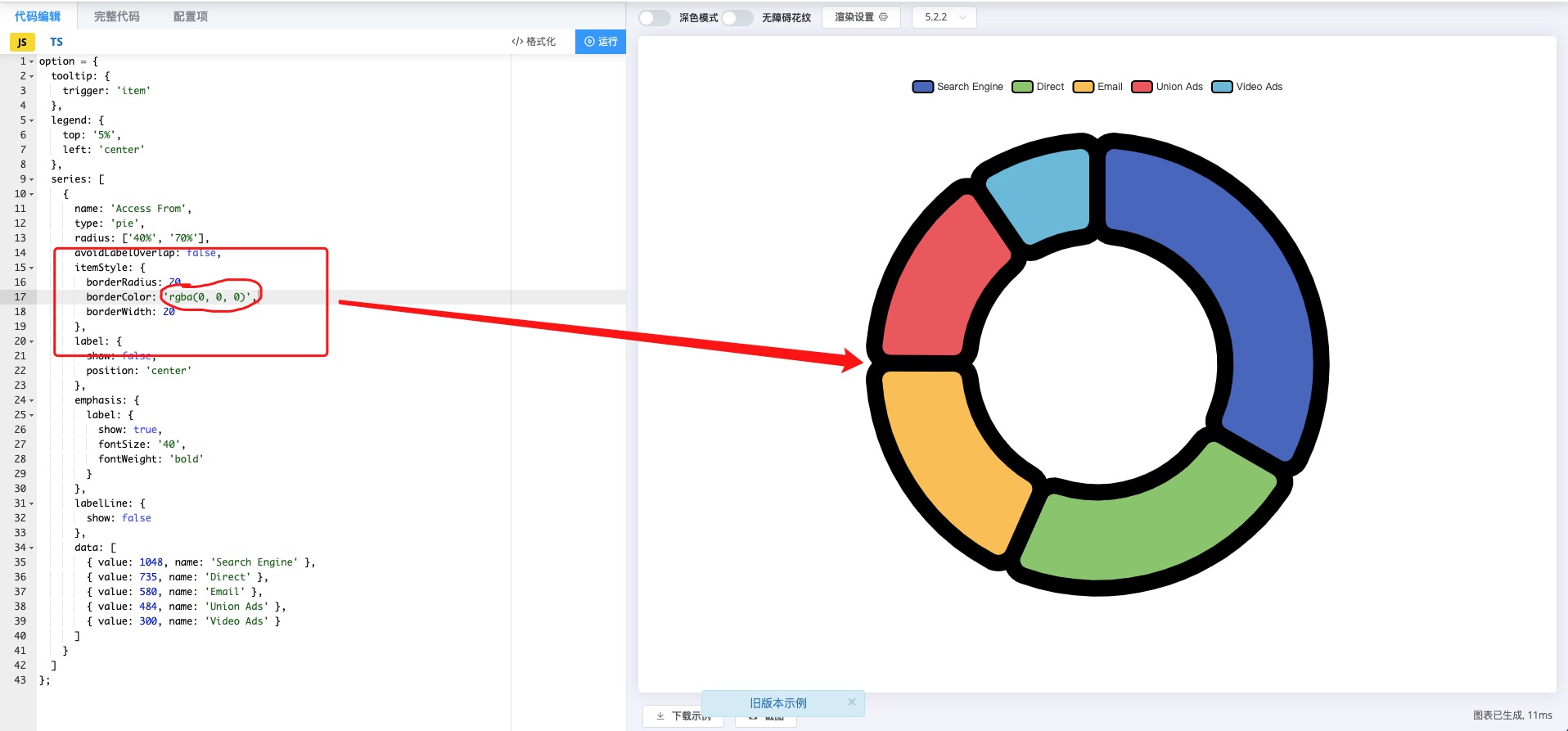The image size is (1568, 731).
Task: Open 渲染设置 render settings
Action: pos(861,17)
